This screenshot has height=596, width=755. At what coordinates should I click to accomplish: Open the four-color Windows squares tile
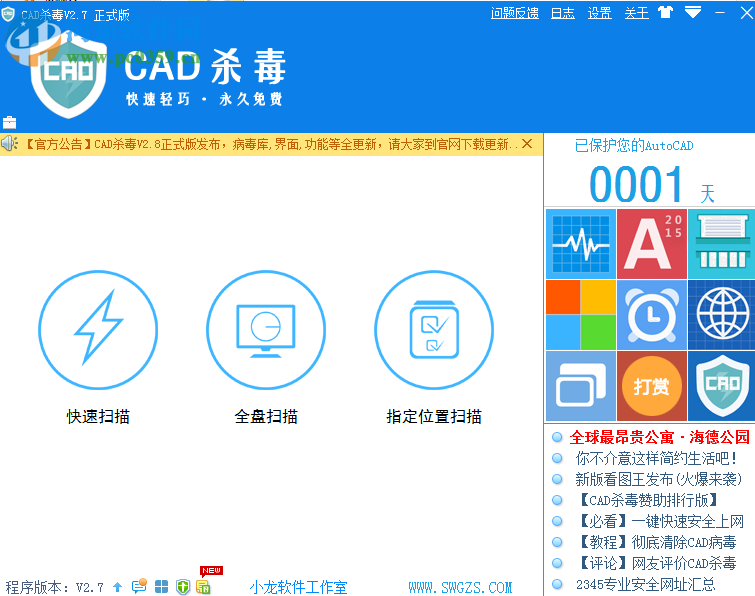pyautogui.click(x=581, y=315)
